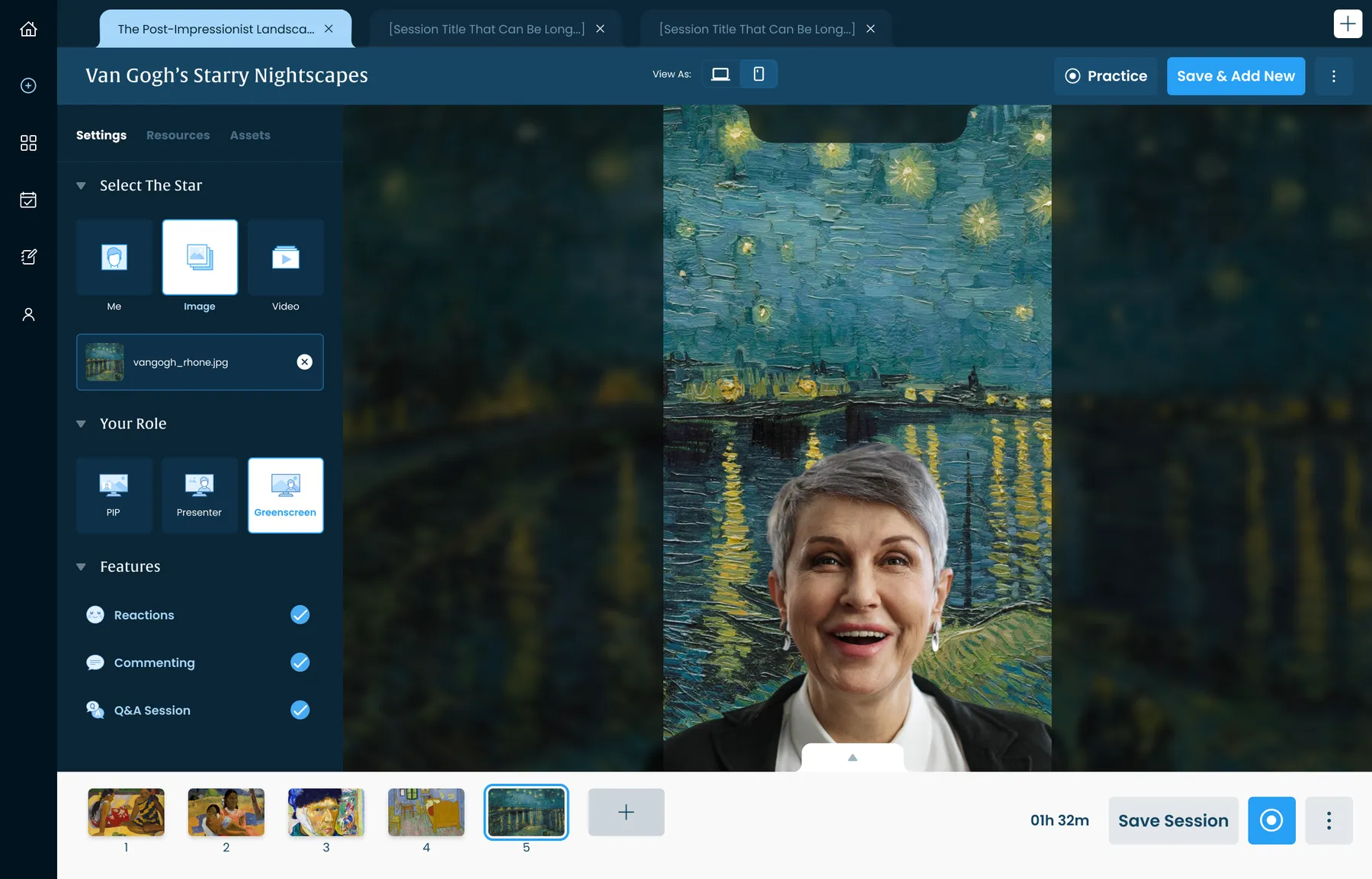Switch to Settings tab
Screen dimensions: 1372x879
(x=101, y=135)
